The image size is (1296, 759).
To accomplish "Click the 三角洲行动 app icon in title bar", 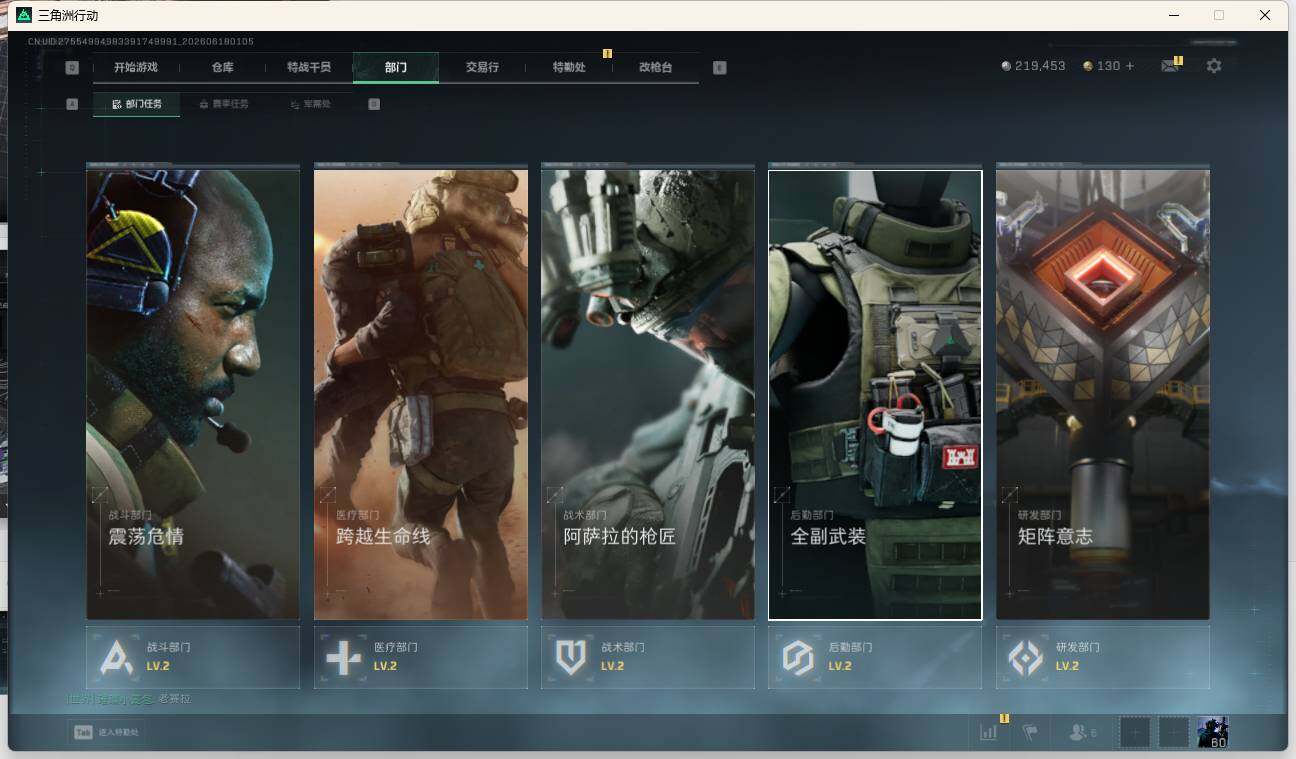I will 24,15.
